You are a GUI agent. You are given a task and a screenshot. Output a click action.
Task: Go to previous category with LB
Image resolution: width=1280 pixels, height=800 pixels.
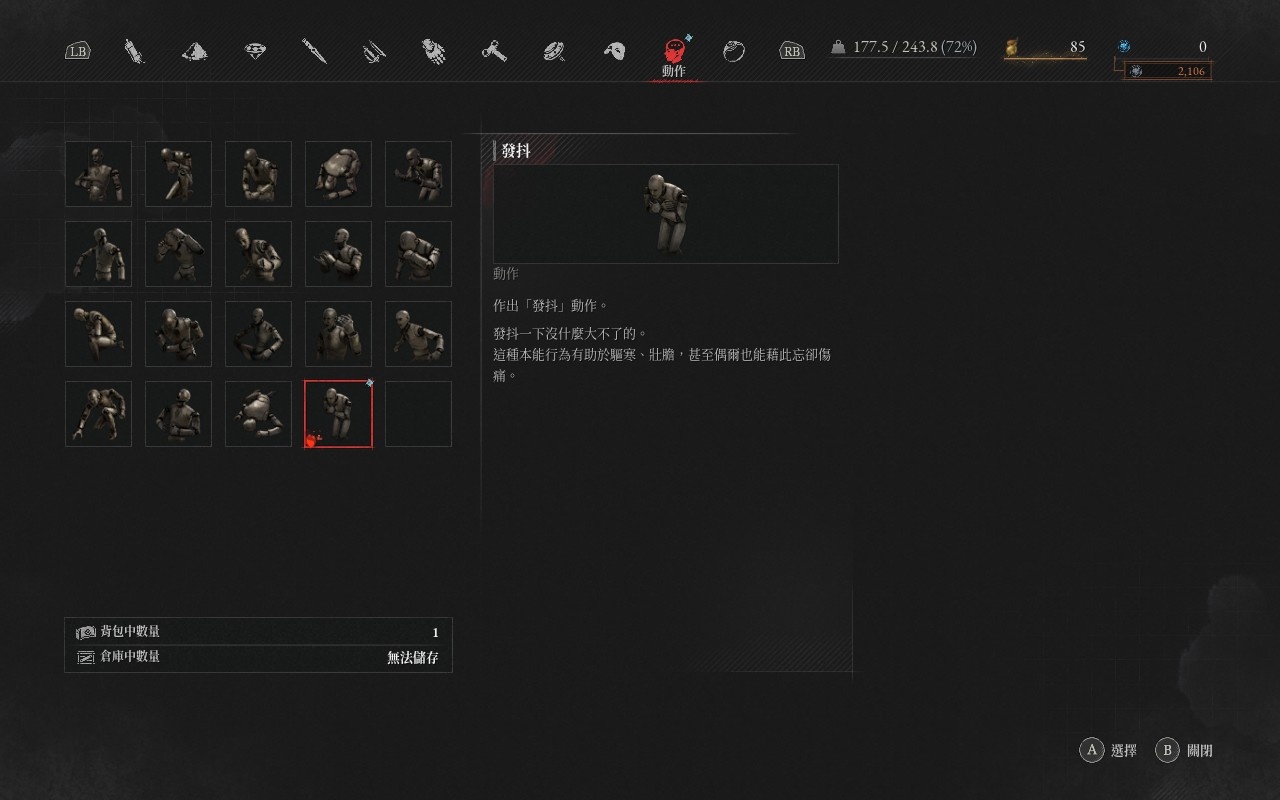point(77,51)
